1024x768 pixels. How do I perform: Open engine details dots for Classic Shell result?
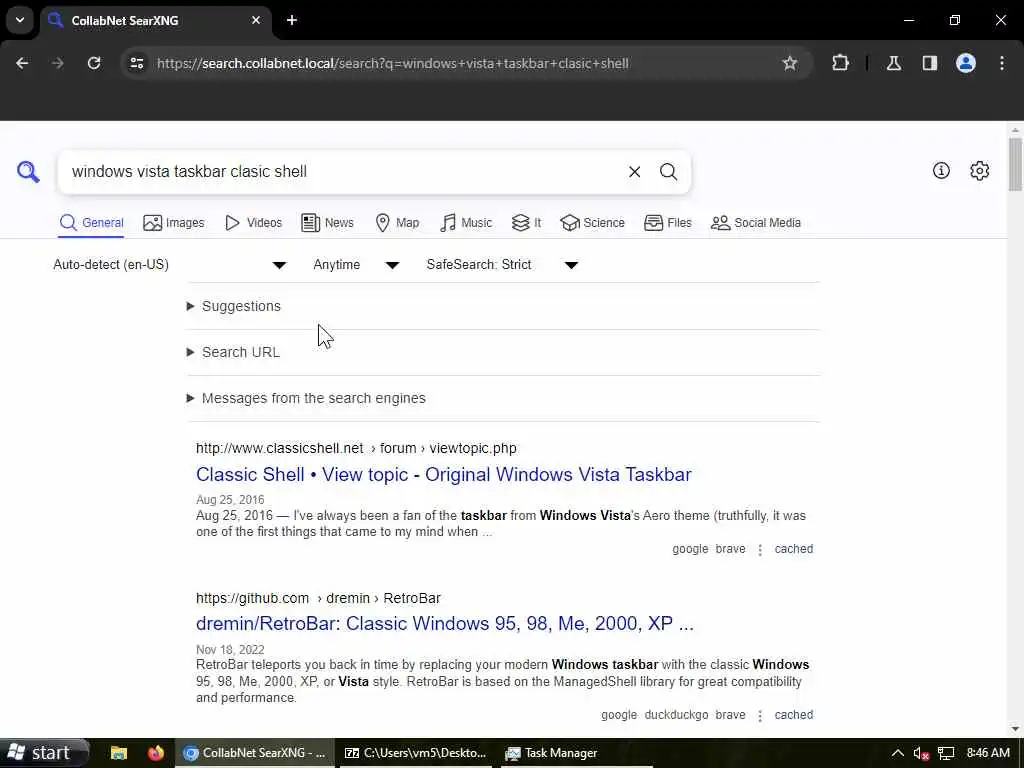point(760,550)
